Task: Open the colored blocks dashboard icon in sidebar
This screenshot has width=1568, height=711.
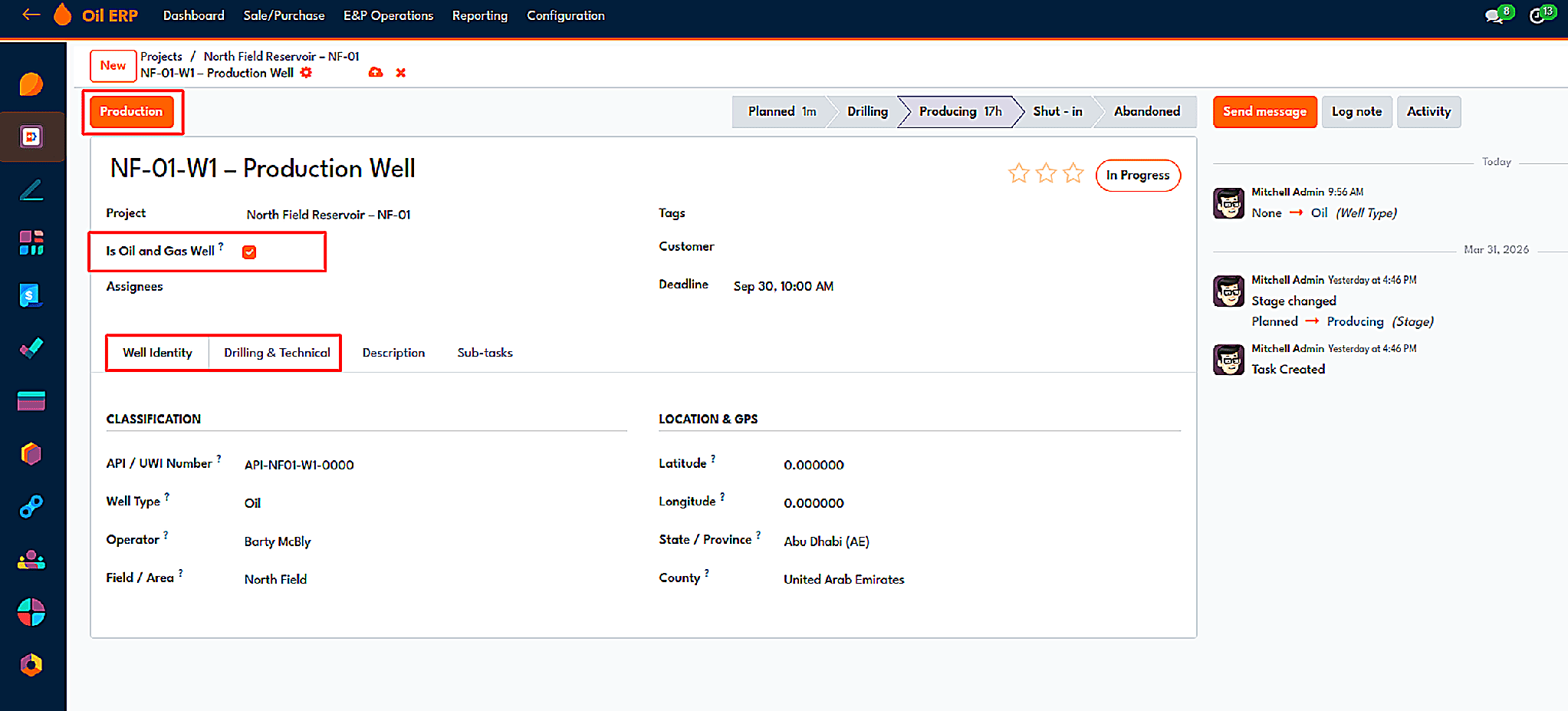Action: pyautogui.click(x=31, y=242)
